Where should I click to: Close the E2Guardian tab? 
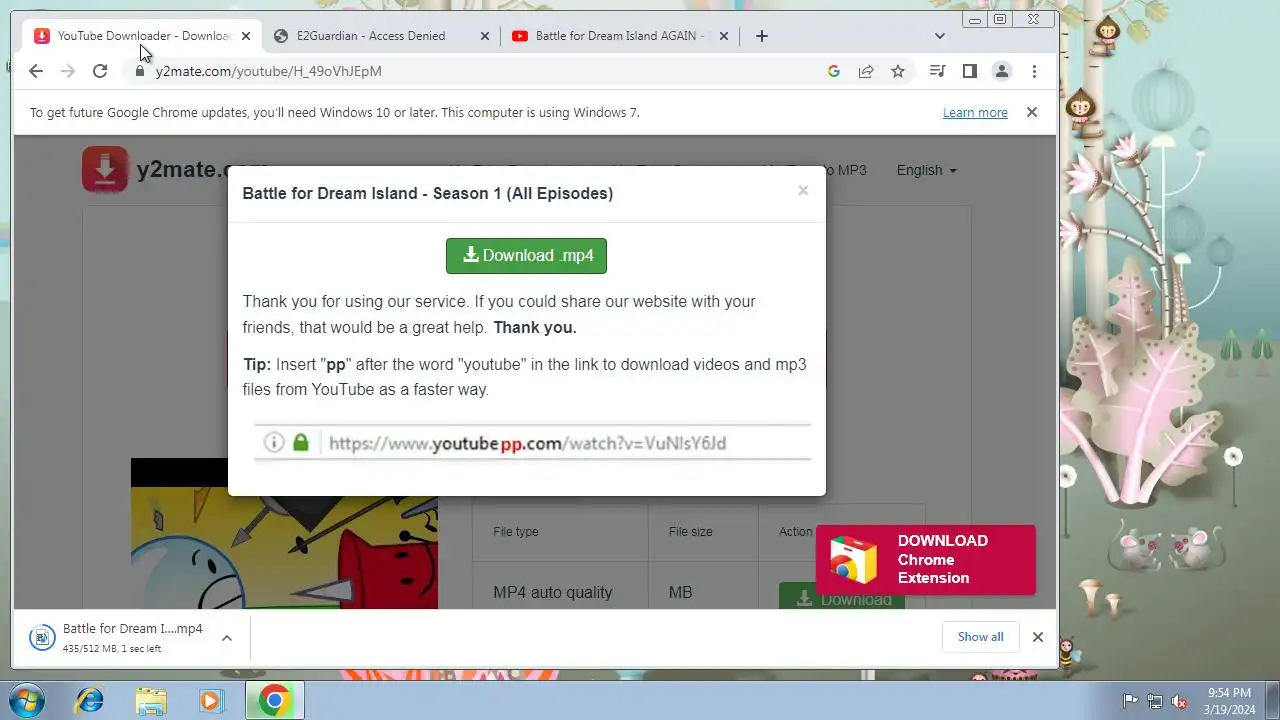pos(485,36)
